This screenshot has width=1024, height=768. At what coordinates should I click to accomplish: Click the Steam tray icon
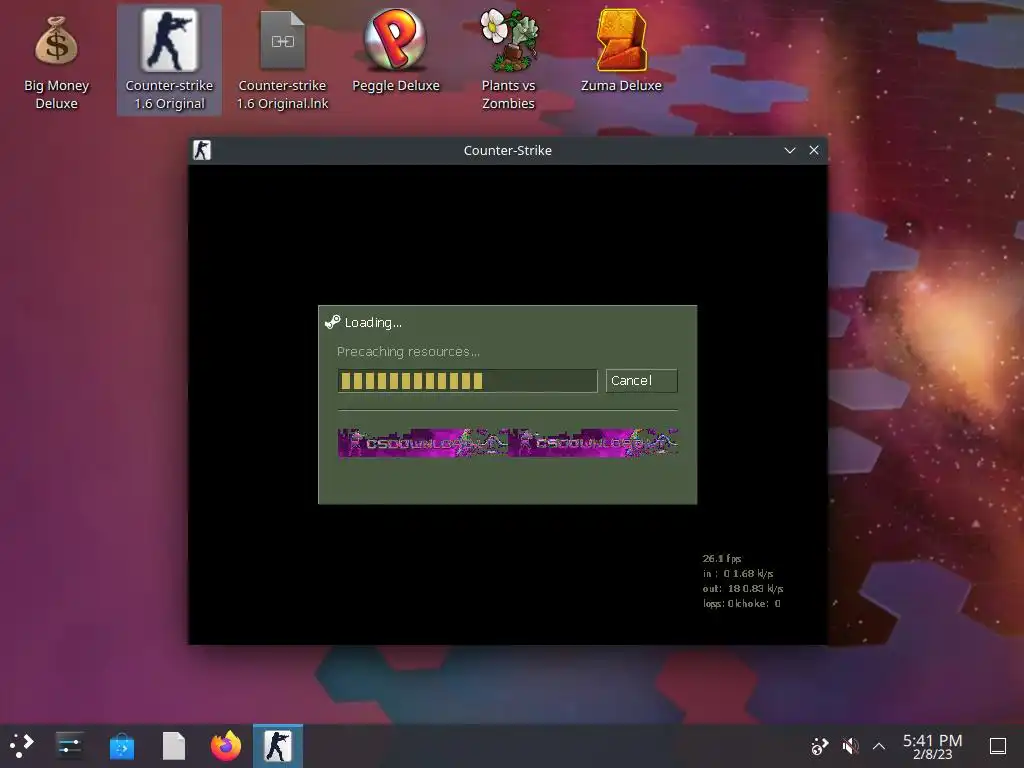tap(819, 746)
